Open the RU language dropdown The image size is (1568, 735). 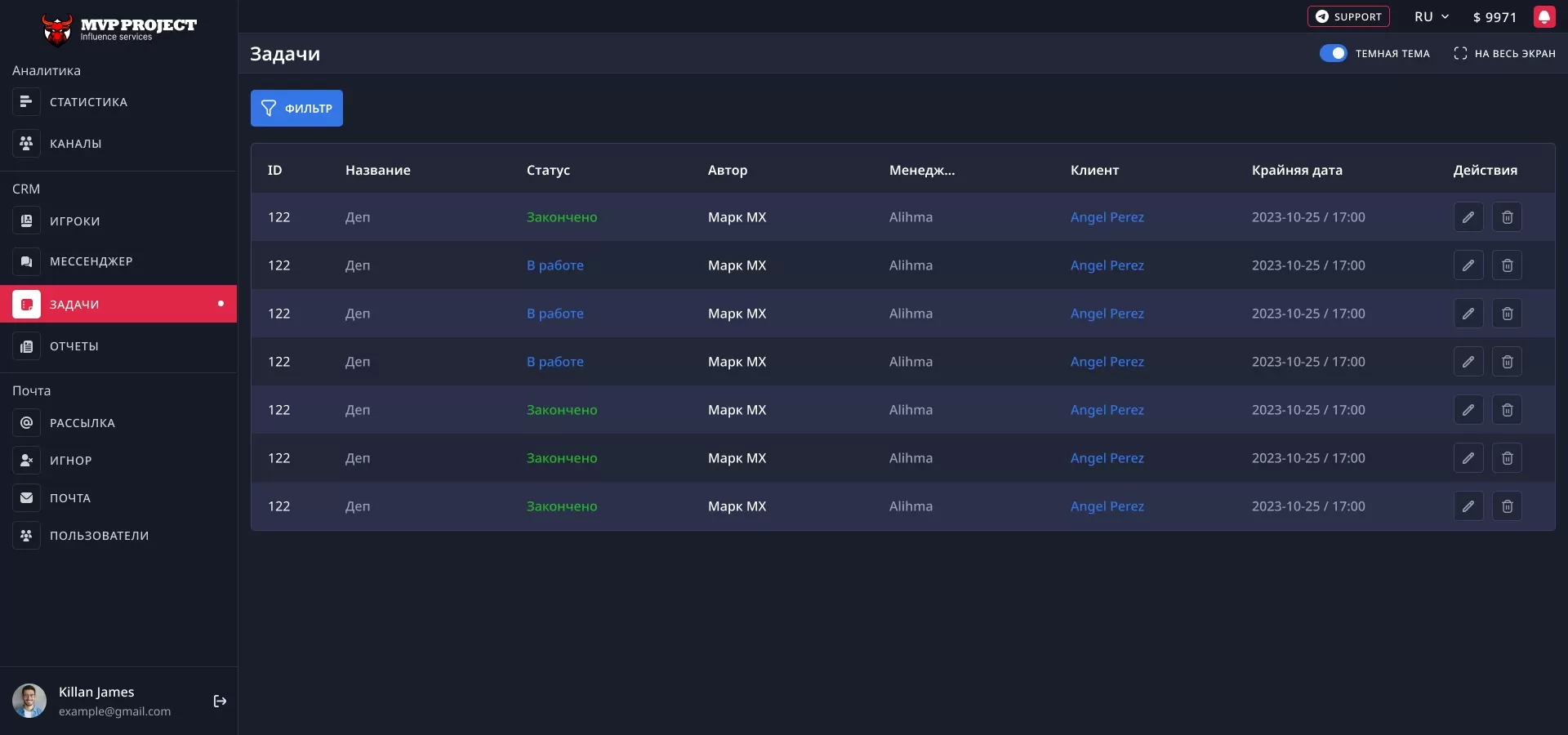pos(1431,16)
